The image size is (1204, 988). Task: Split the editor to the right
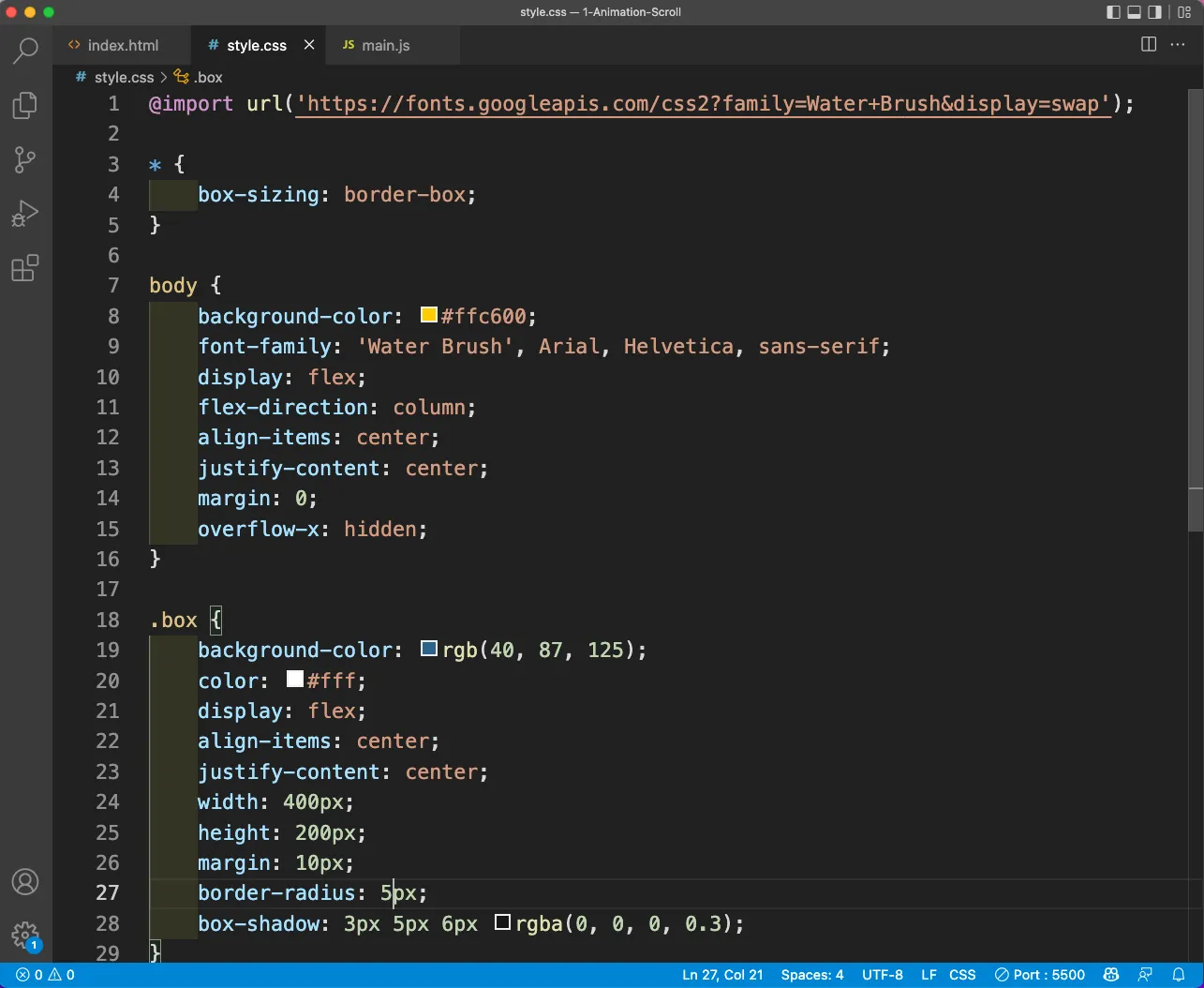pos(1149,44)
